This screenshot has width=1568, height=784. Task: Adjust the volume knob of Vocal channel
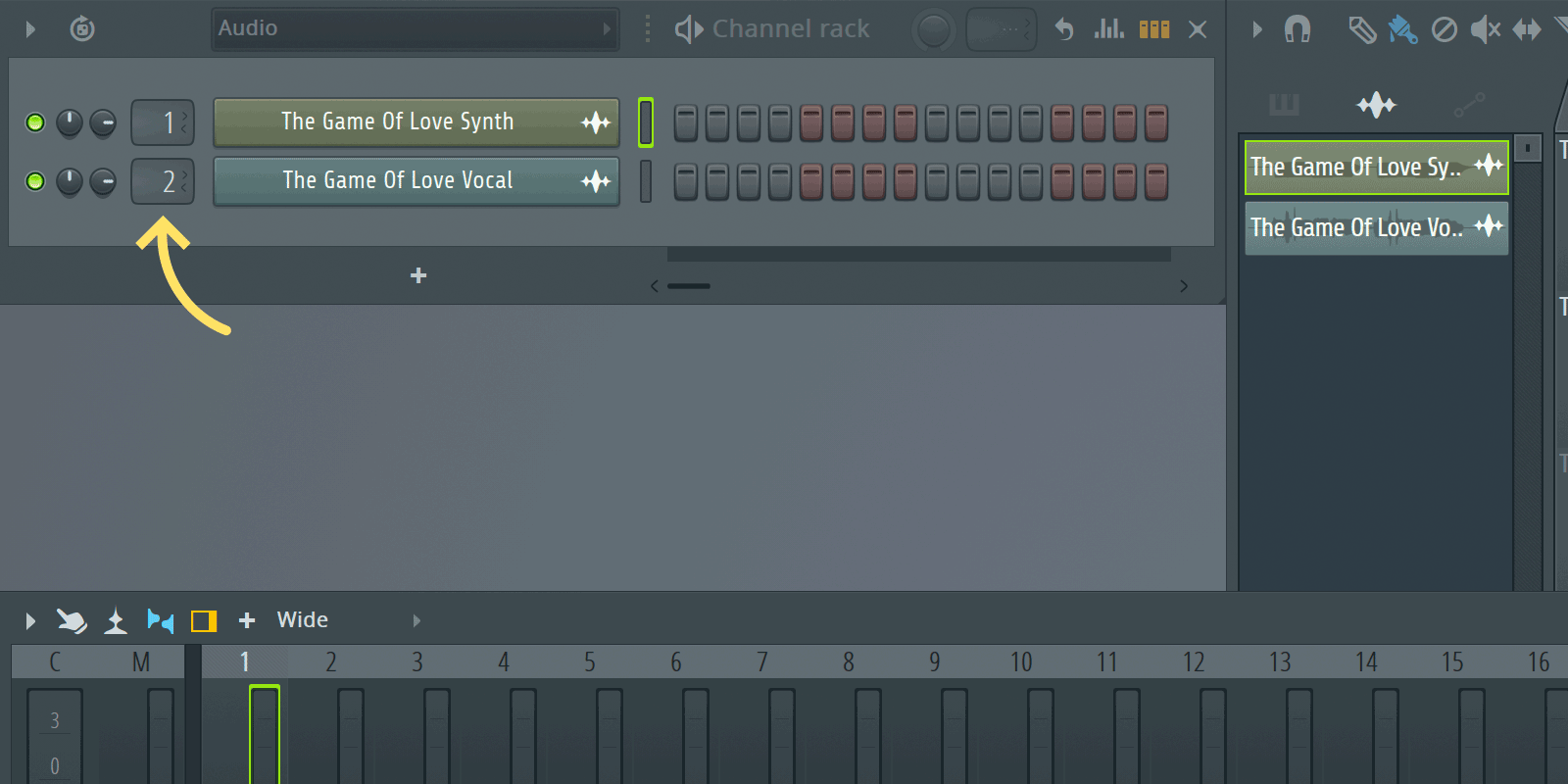point(103,181)
